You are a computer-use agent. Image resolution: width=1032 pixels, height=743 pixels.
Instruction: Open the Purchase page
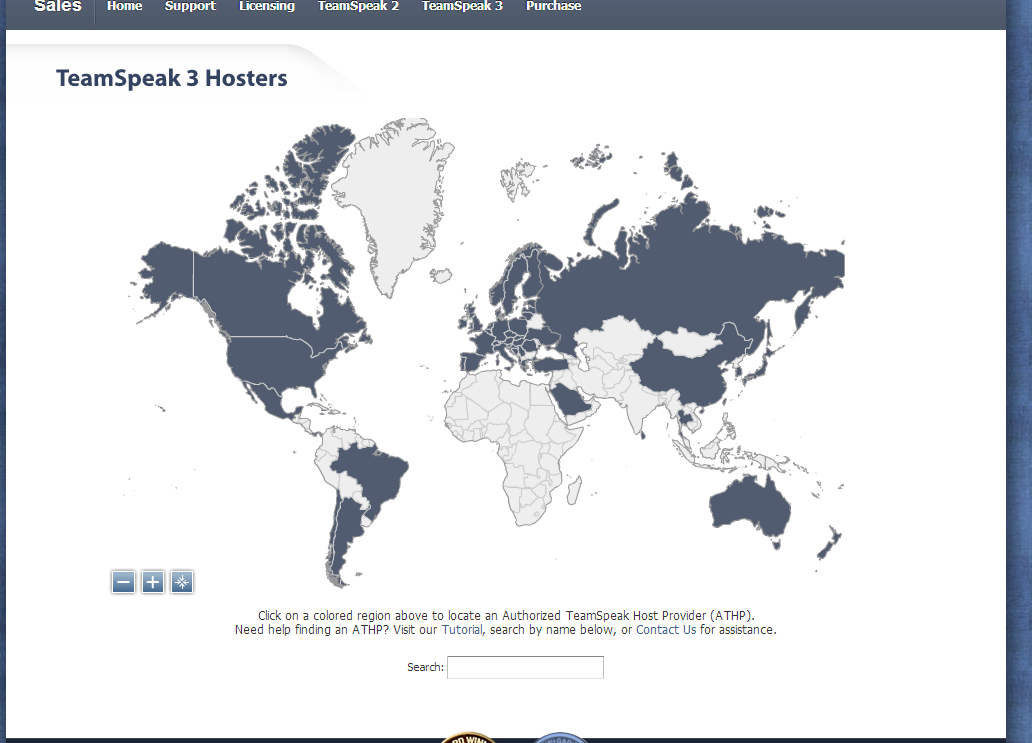pos(553,6)
